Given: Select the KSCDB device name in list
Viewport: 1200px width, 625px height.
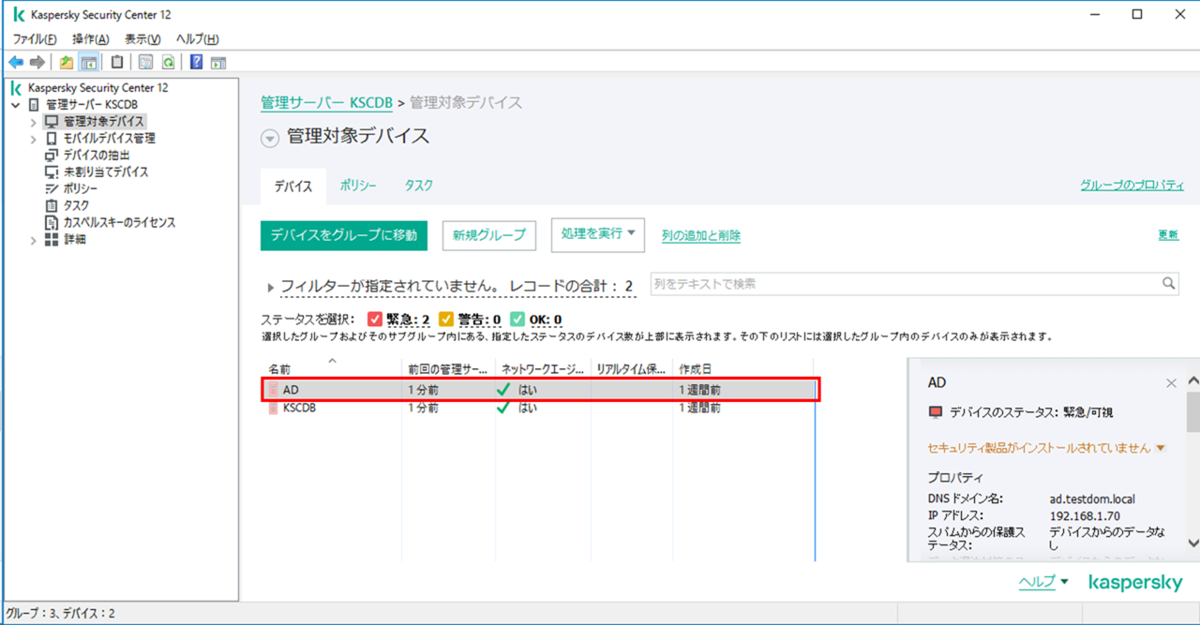Looking at the screenshot, I should (x=300, y=408).
